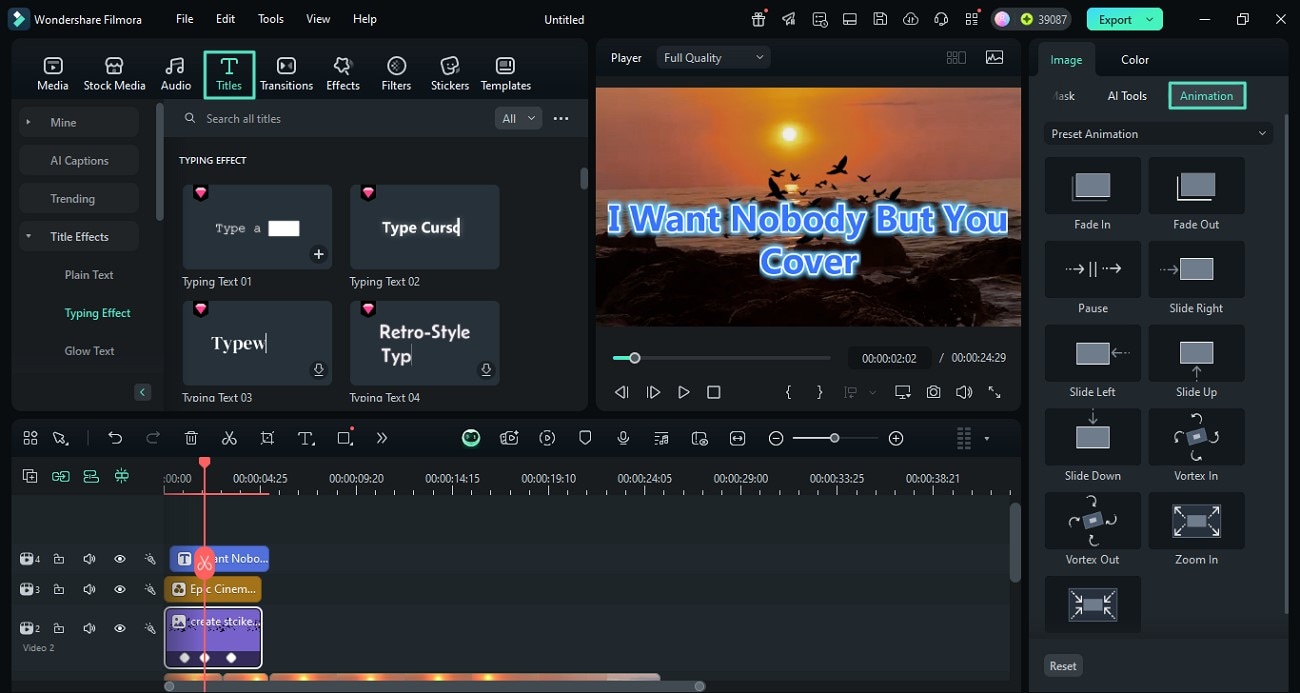Screen dimensions: 1300x693
Task: Click the fullscreen expand icon in player
Action: pyautogui.click(x=994, y=392)
